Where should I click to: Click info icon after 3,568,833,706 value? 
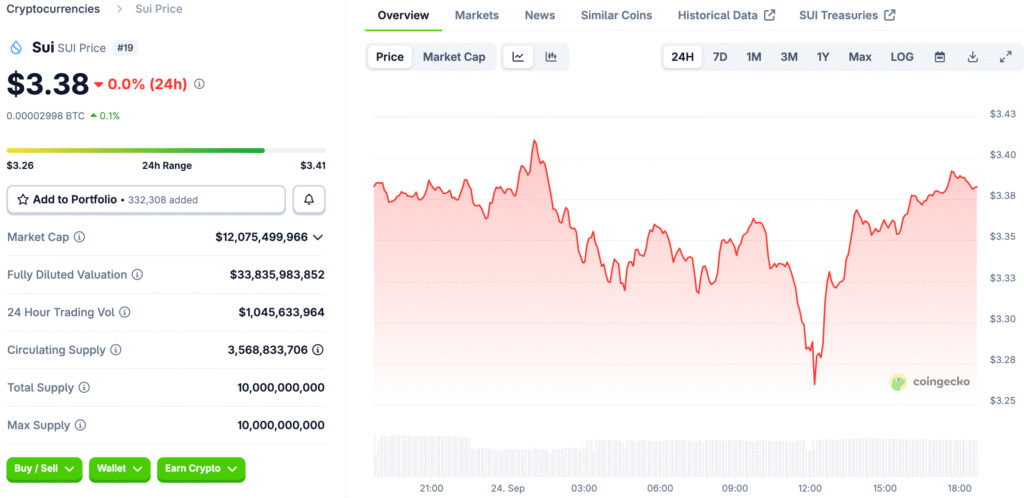coord(318,350)
